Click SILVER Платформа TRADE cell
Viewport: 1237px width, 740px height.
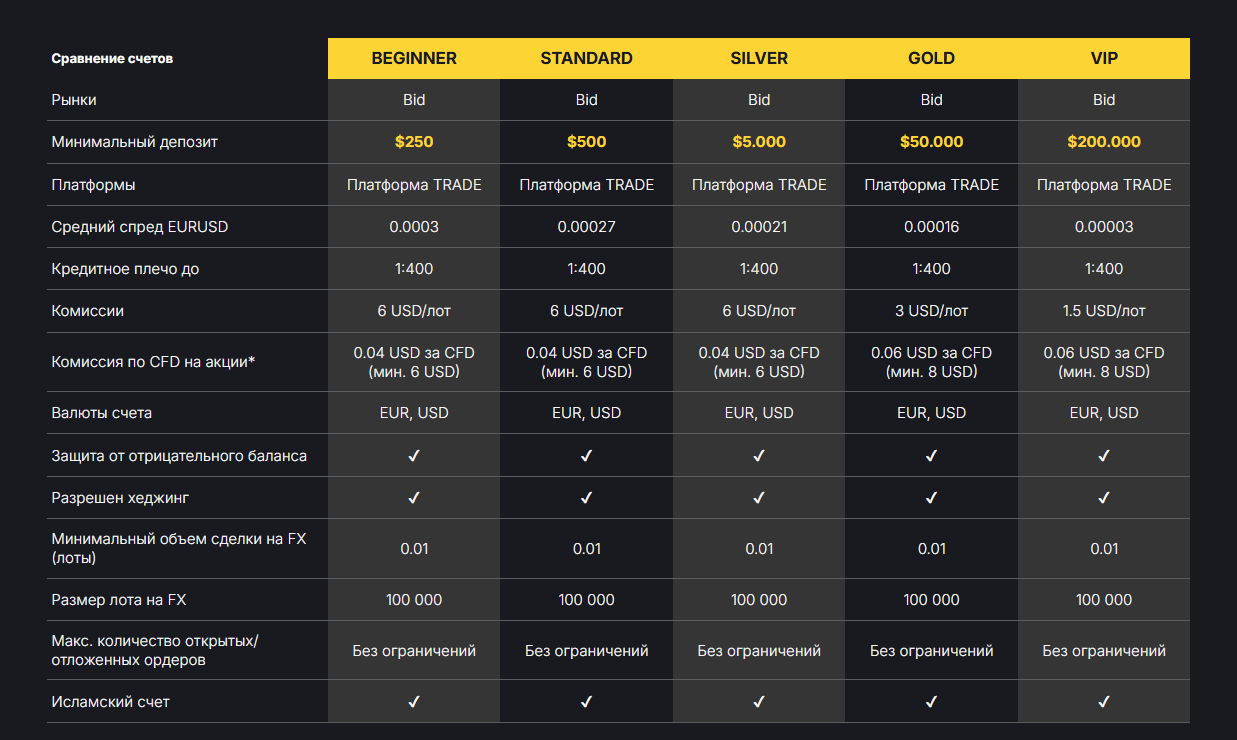pos(759,185)
